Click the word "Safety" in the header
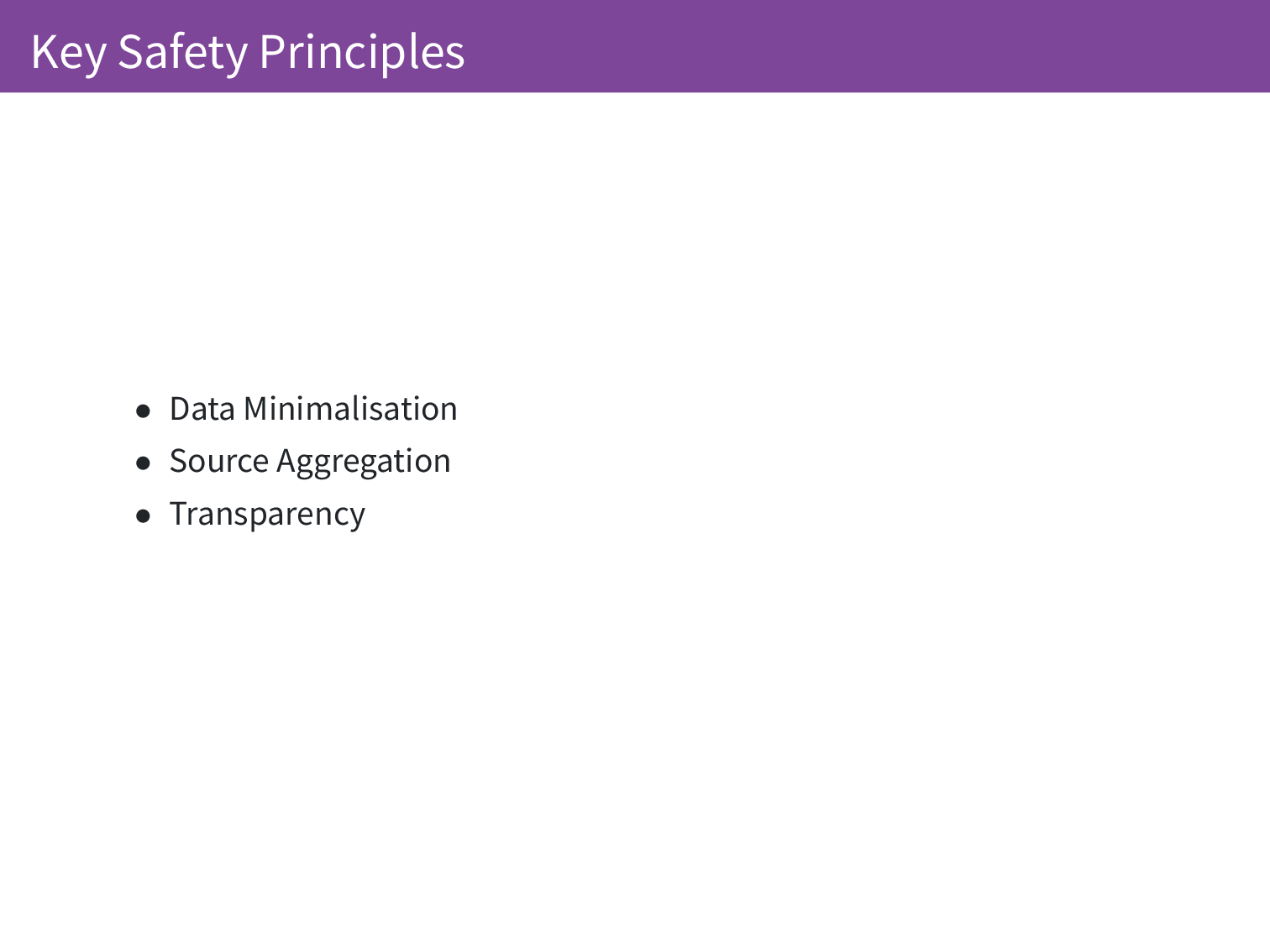 click(x=182, y=51)
